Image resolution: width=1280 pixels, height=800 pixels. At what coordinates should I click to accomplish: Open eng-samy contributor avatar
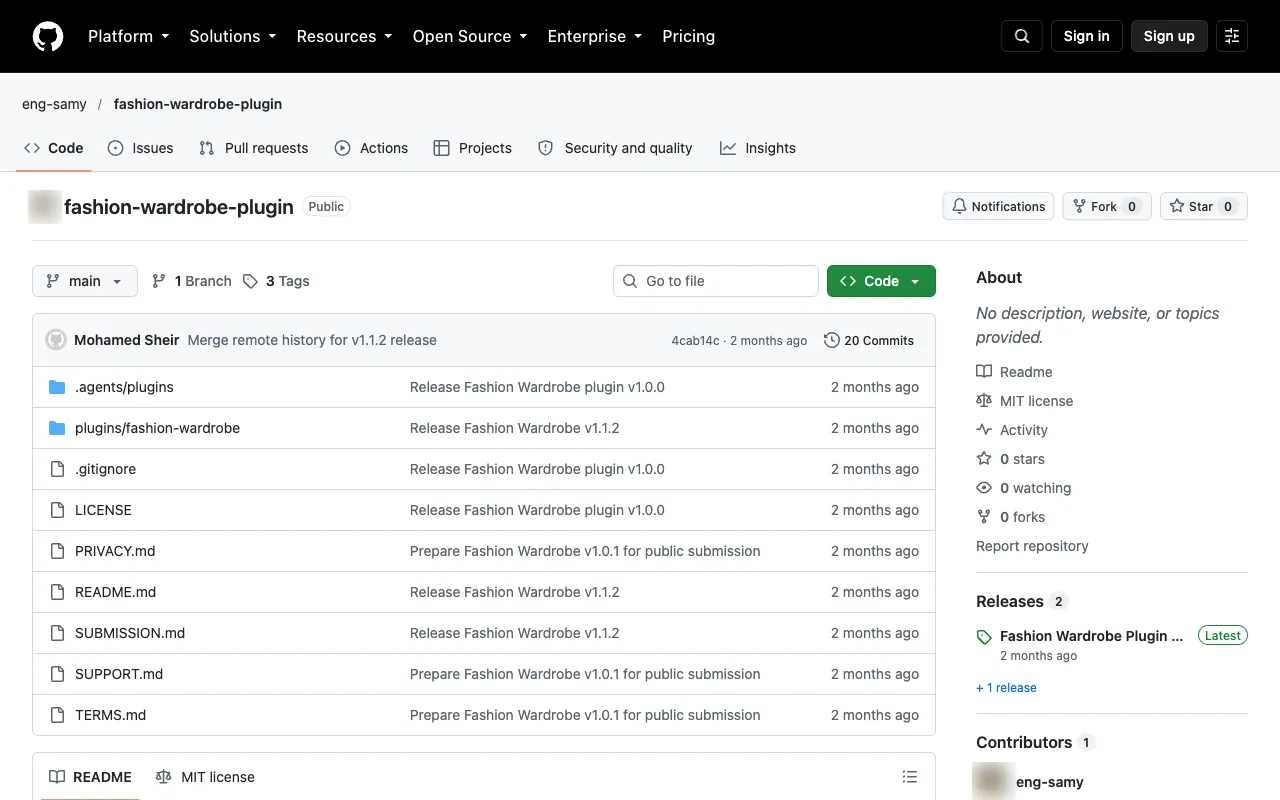[993, 782]
